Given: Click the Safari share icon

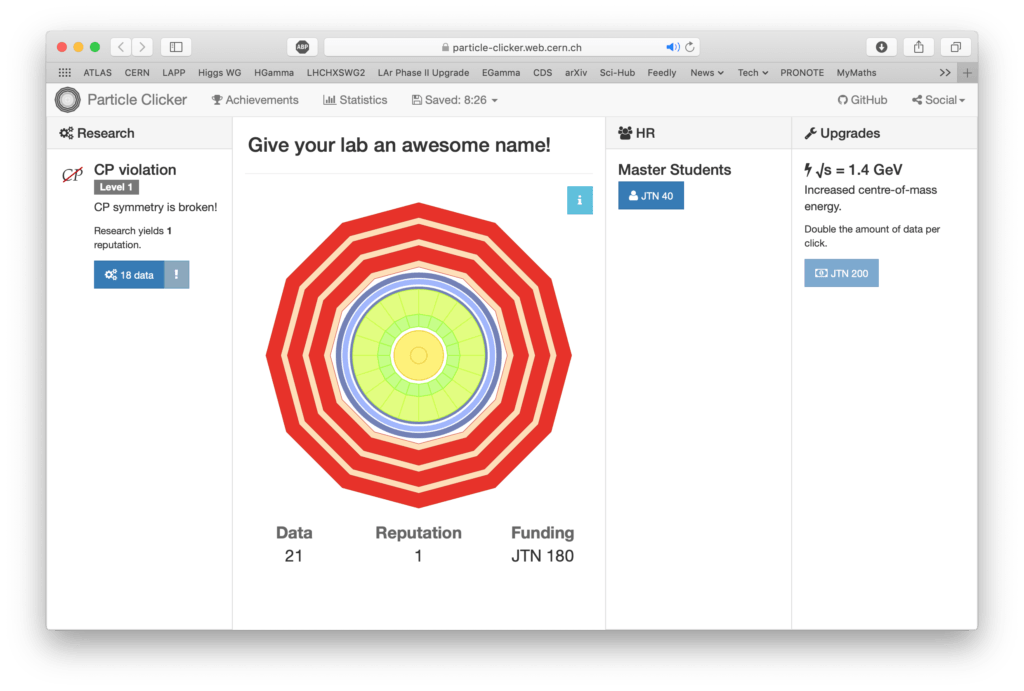Looking at the screenshot, I should point(918,47).
